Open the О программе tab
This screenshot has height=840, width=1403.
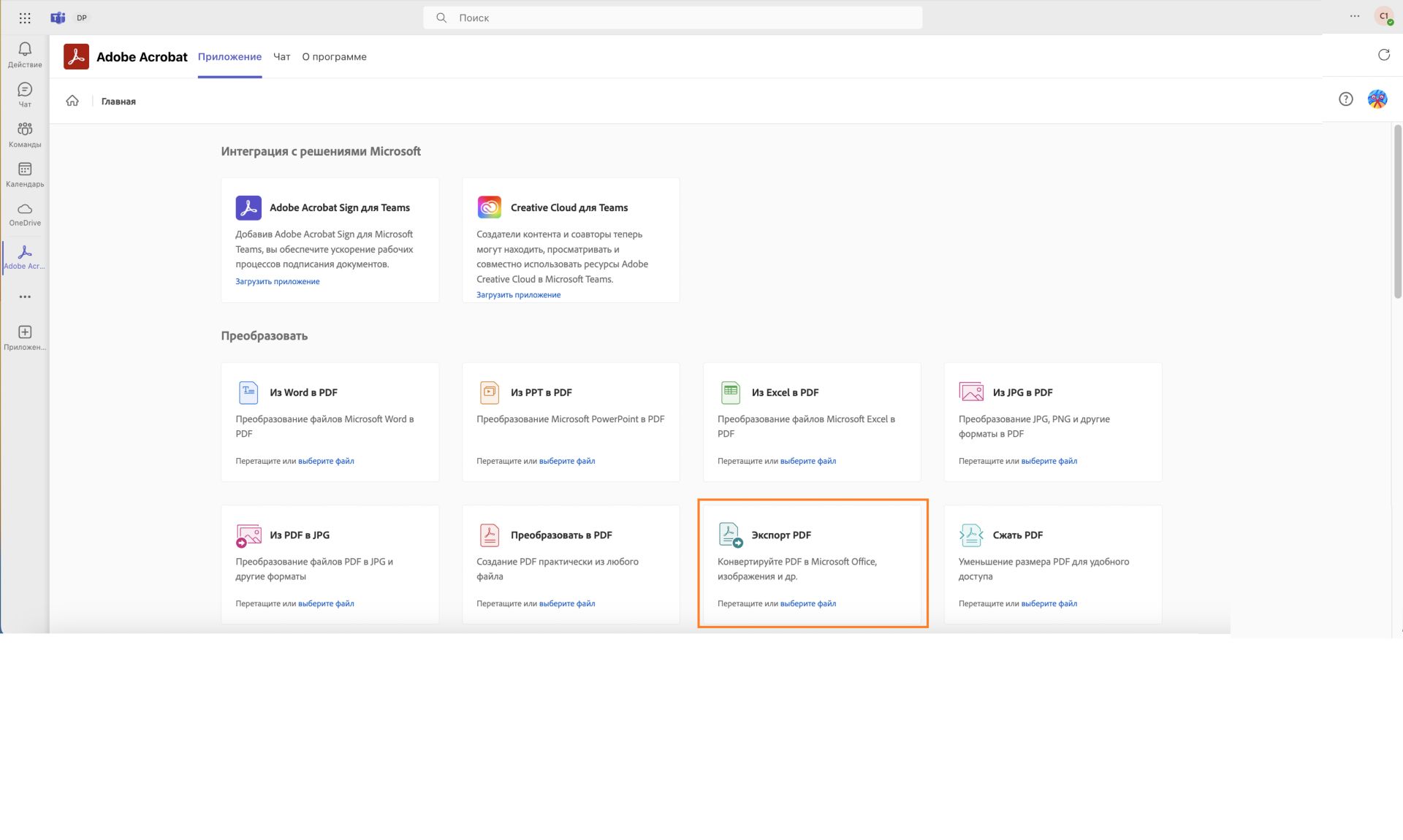tap(335, 57)
